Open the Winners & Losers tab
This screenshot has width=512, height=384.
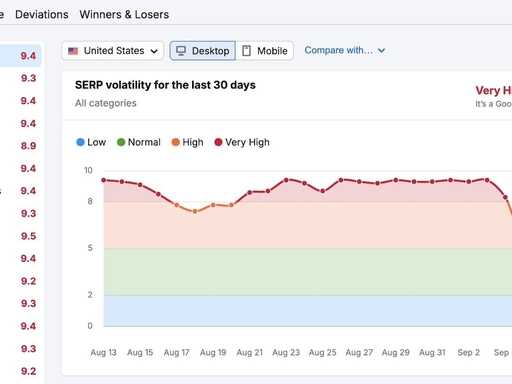click(x=124, y=15)
